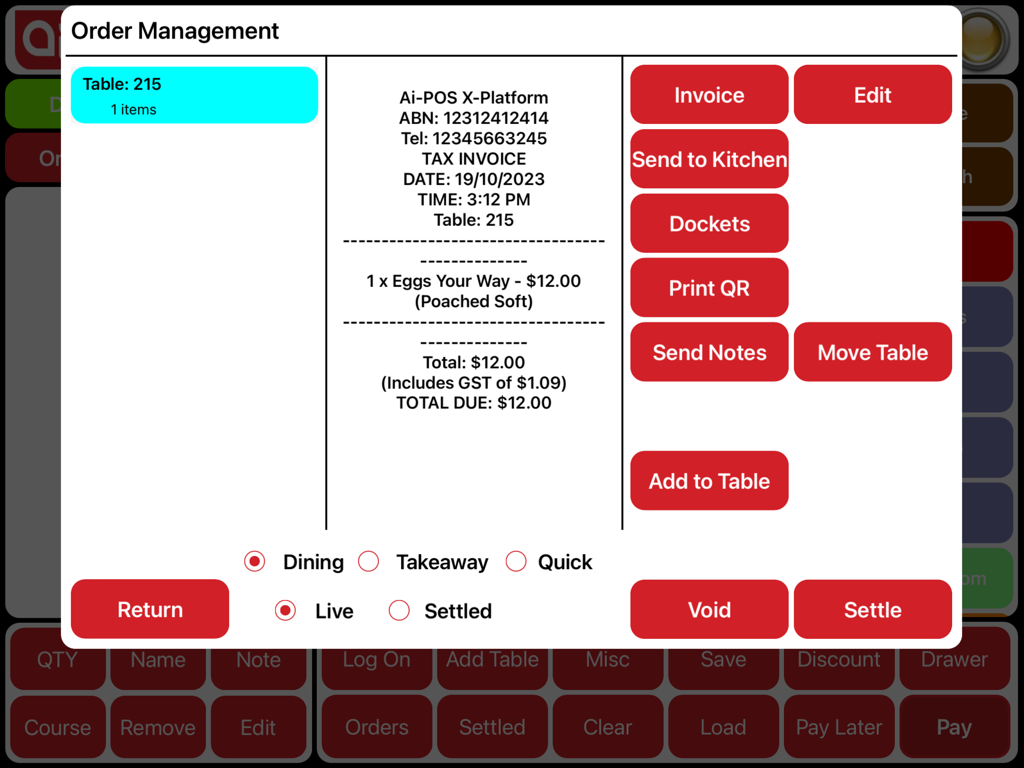Edit the selected order
Image resolution: width=1024 pixels, height=768 pixels.
tap(872, 94)
